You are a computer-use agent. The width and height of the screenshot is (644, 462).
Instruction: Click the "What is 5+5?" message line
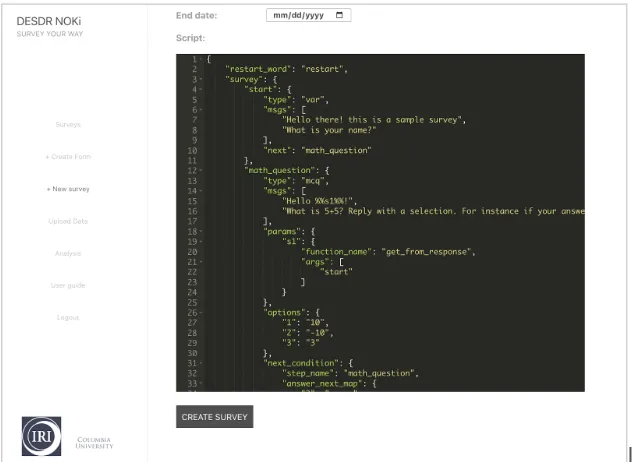(x=433, y=211)
